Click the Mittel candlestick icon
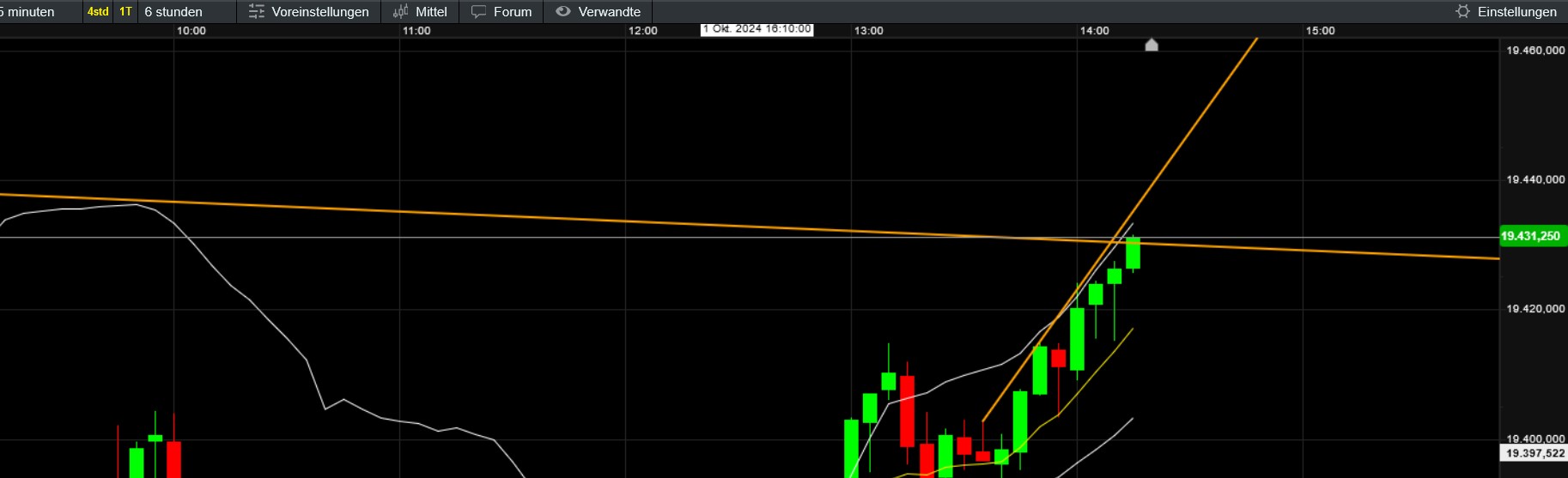Viewport: 1568px width, 478px height. pos(400,12)
